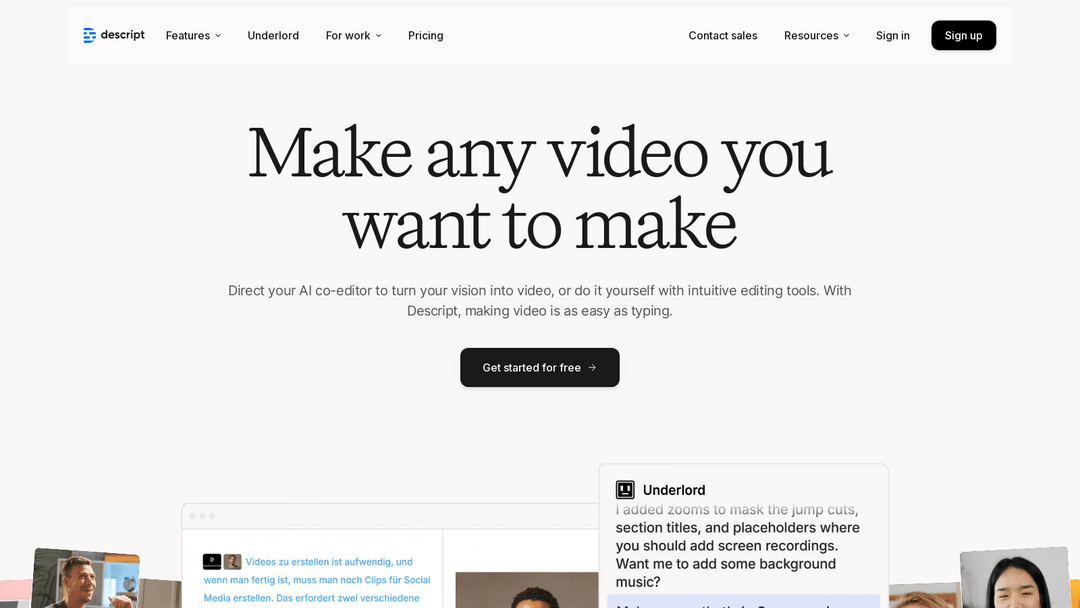Click the Underlord panel title text
1080x608 pixels.
[x=674, y=490]
